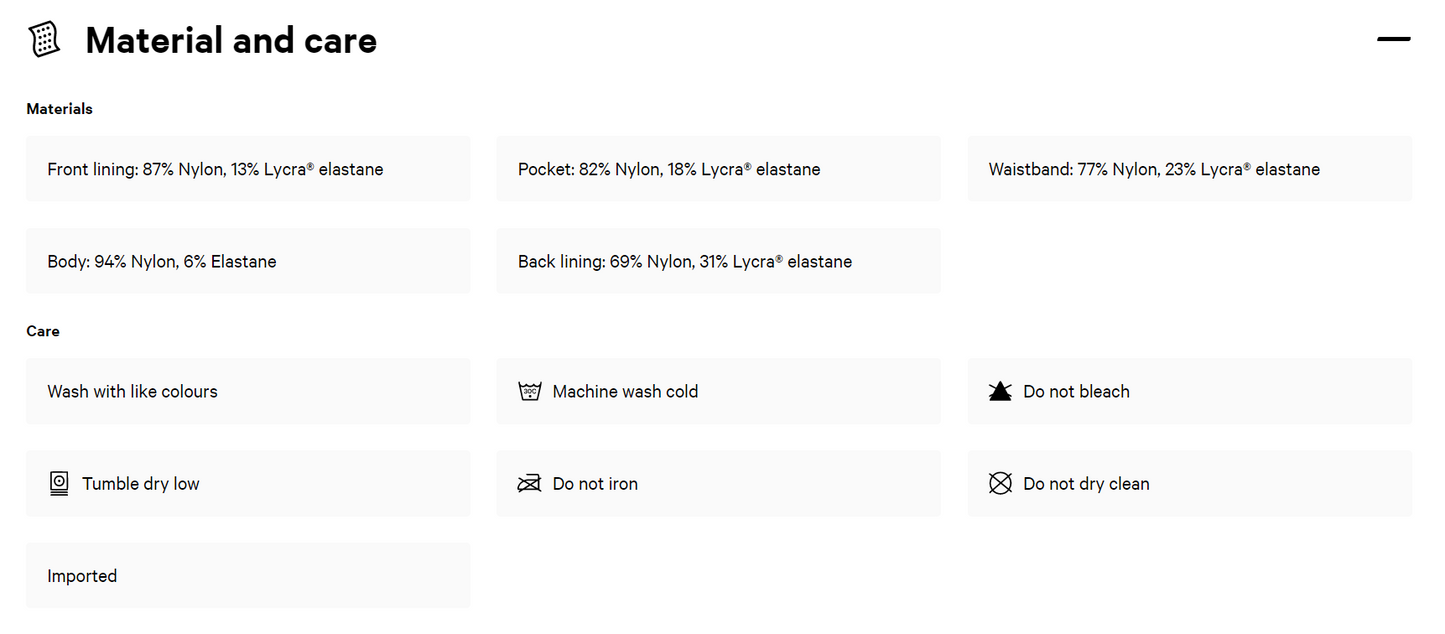Select the Body: 94% Nylon tile
This screenshot has width=1445, height=634.
pyautogui.click(x=248, y=261)
